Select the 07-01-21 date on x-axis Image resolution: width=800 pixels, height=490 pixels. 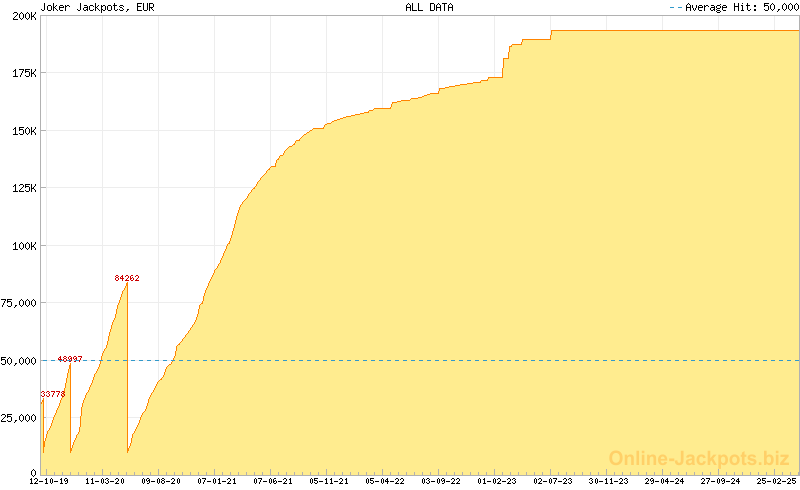pos(217,481)
